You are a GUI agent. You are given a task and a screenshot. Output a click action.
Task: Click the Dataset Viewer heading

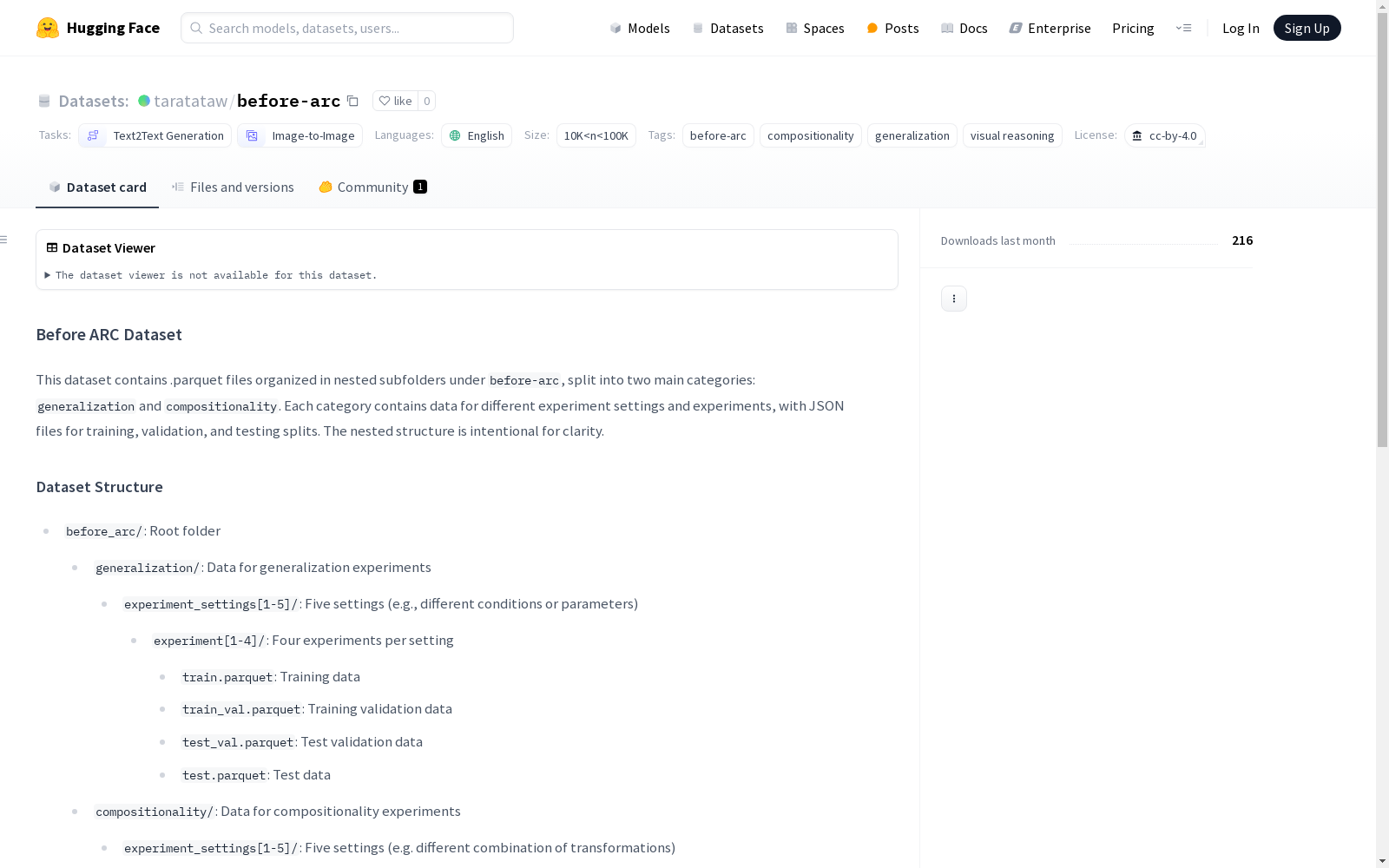coord(109,248)
